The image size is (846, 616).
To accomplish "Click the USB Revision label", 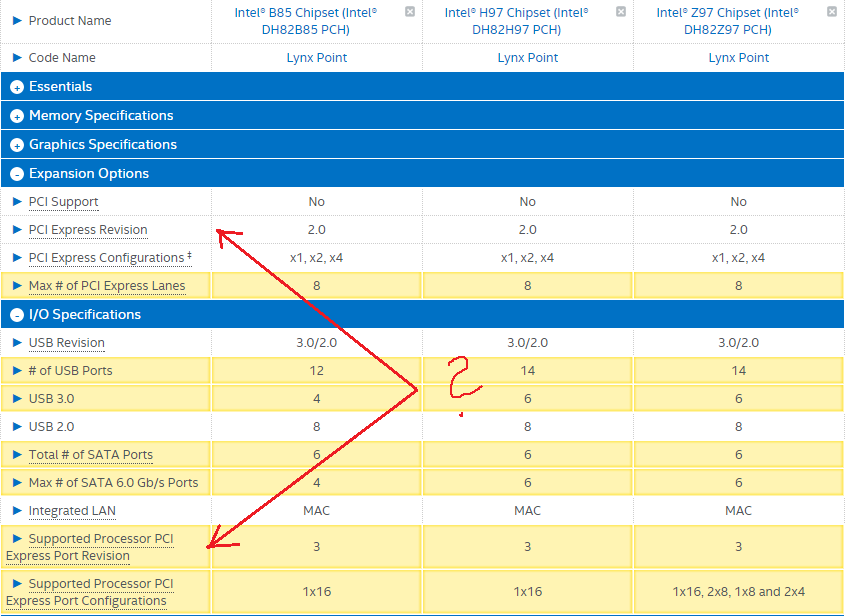I will (x=67, y=343).
